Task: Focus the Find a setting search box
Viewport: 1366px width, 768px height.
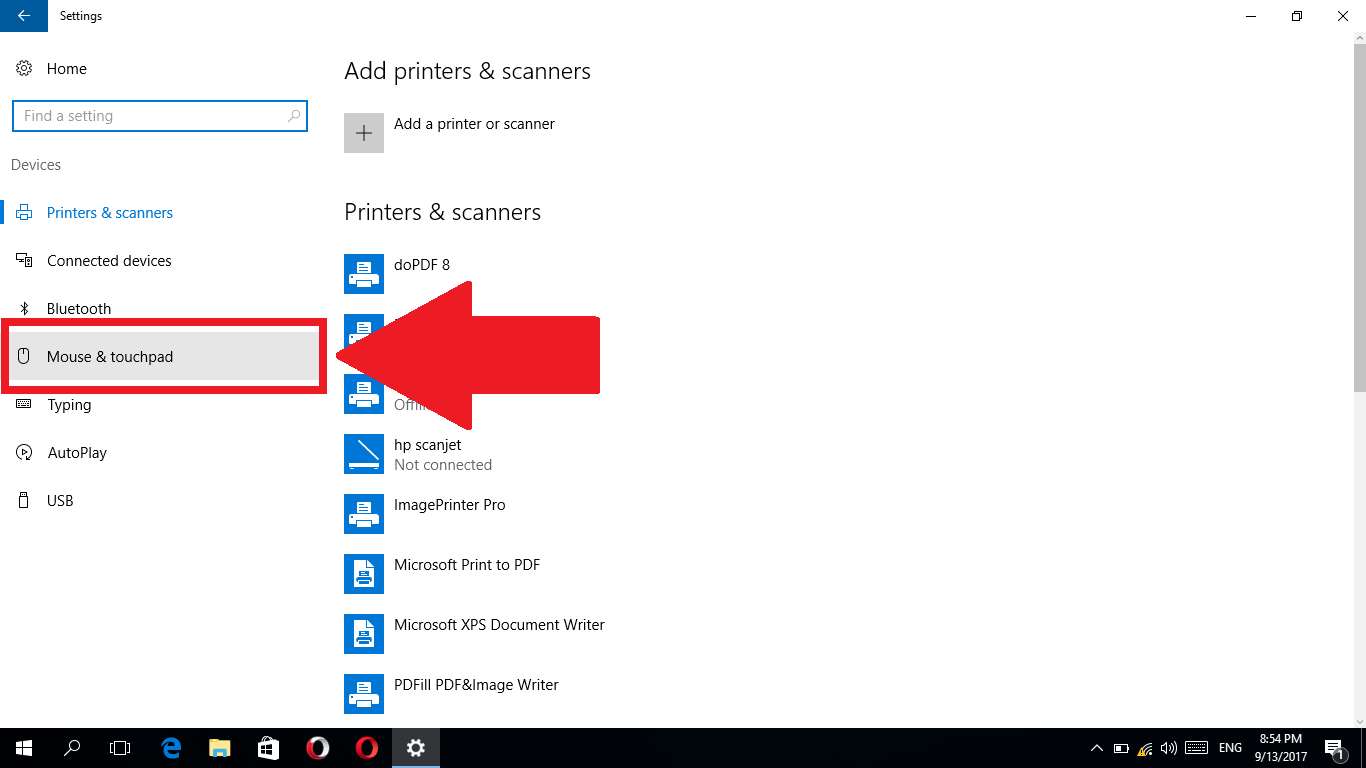Action: [x=160, y=116]
